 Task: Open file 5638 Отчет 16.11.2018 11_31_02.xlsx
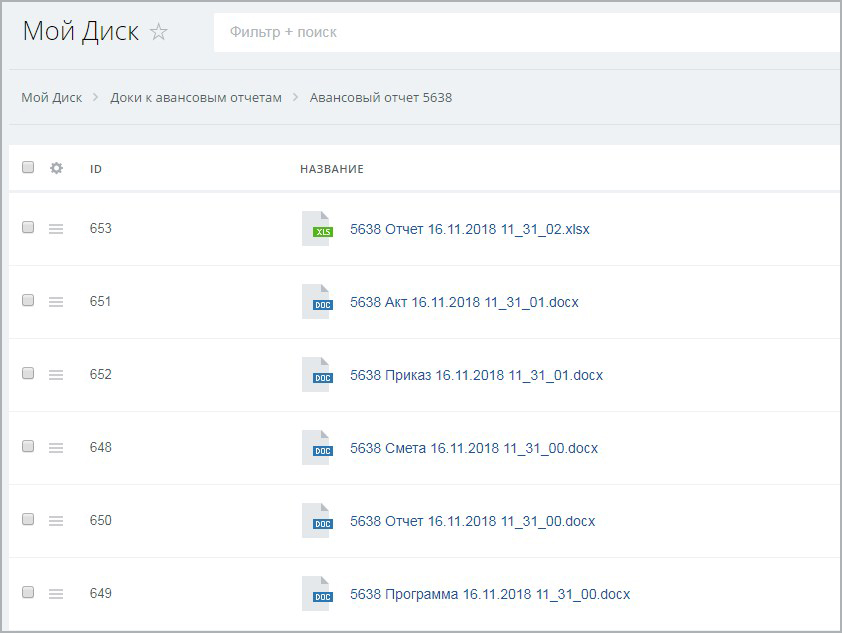(469, 229)
